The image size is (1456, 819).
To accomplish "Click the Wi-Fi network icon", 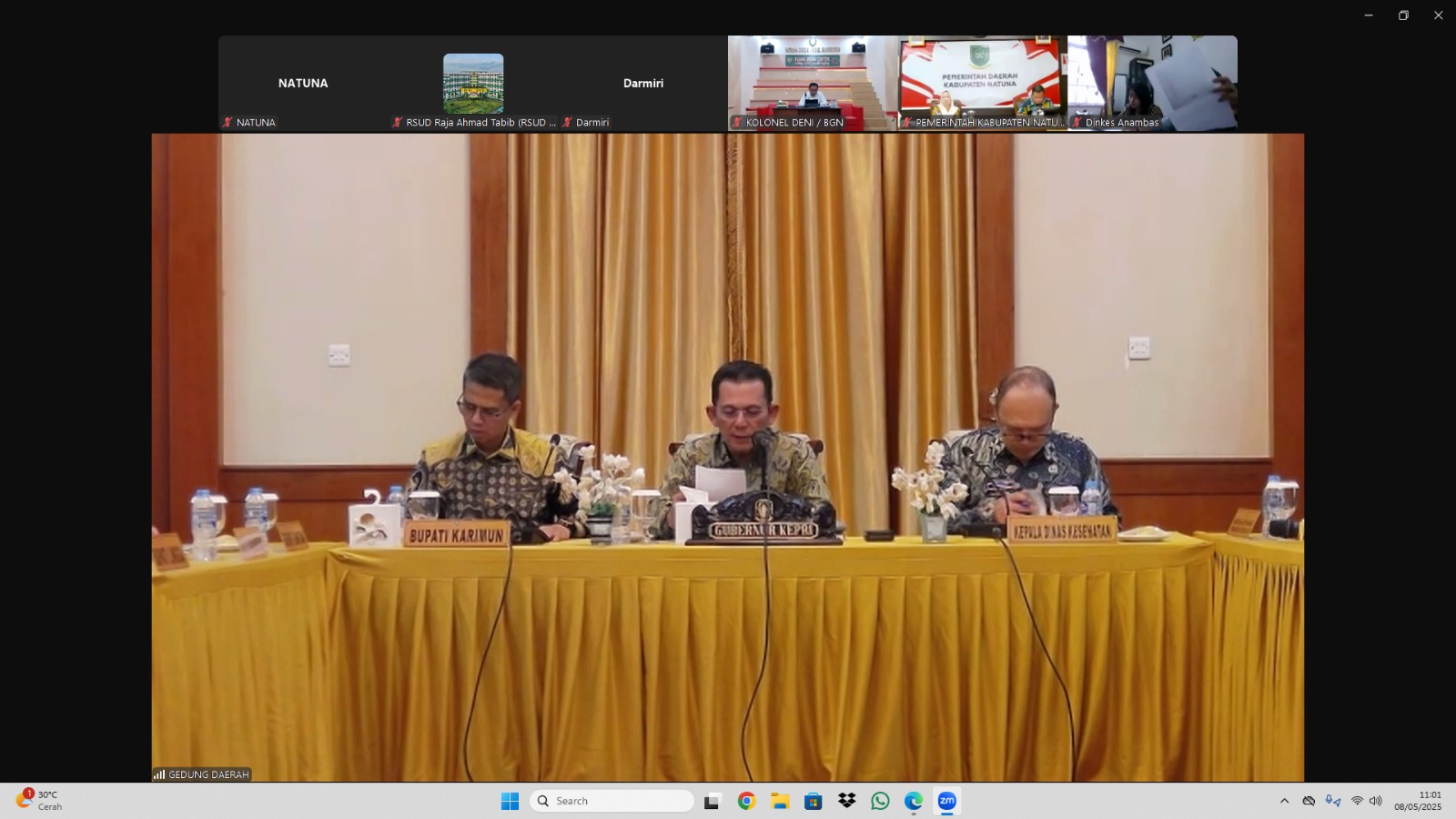I will [x=1357, y=801].
